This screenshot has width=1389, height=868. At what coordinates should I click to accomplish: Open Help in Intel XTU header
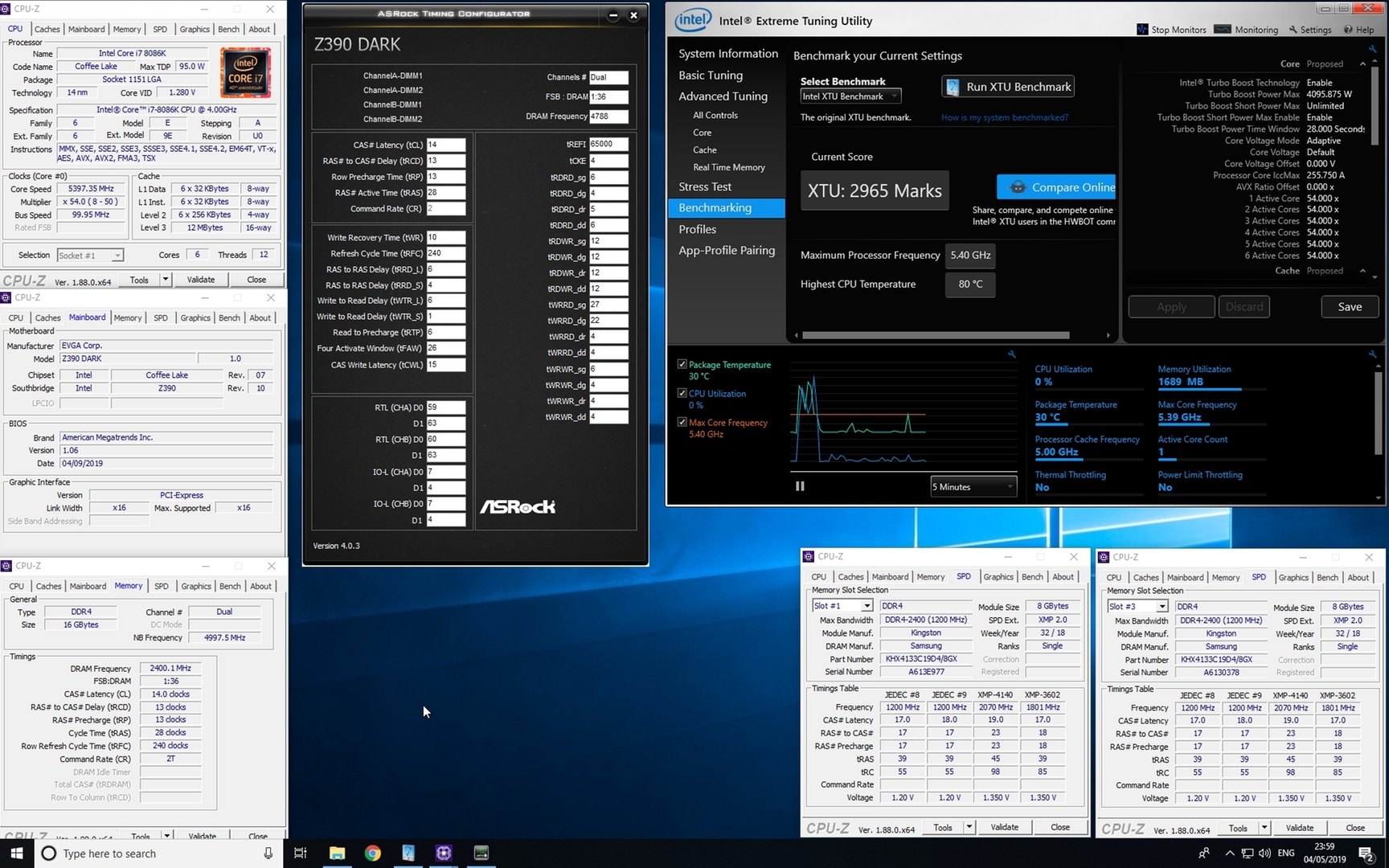pyautogui.click(x=1358, y=30)
